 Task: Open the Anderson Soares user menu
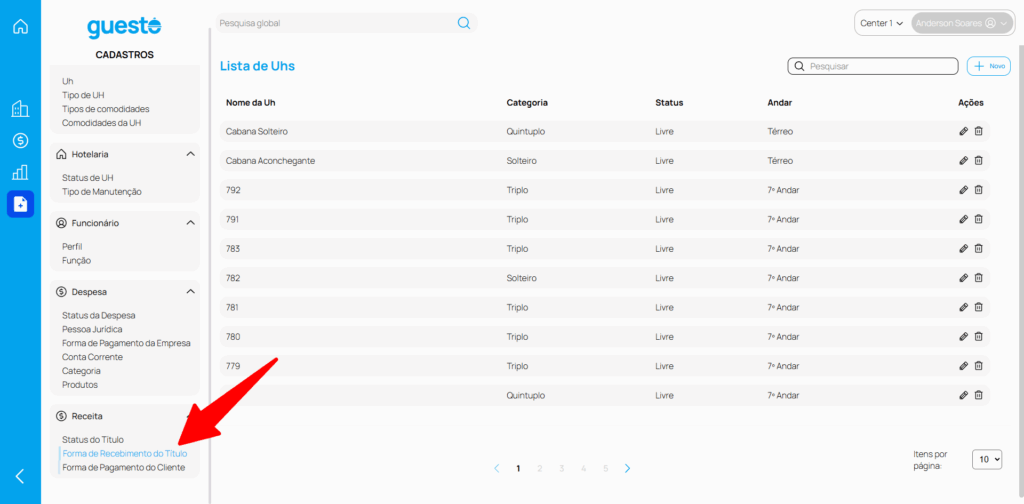pyautogui.click(x=961, y=23)
